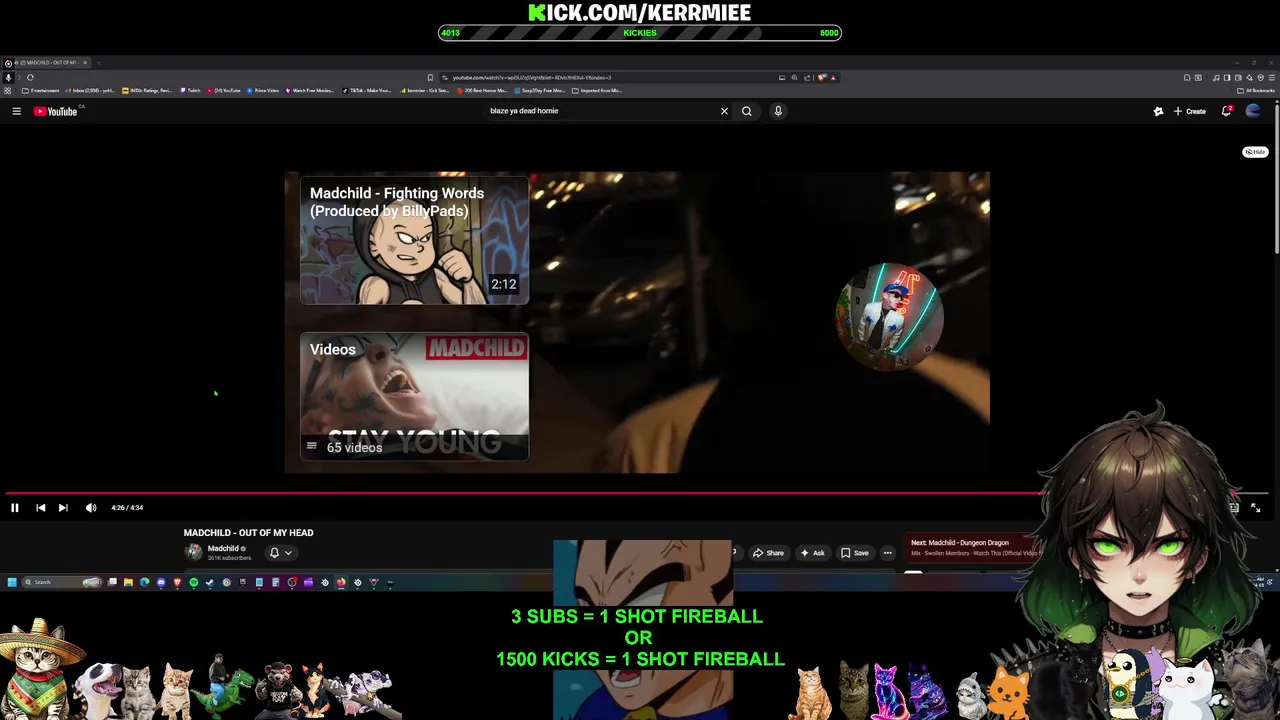The image size is (1280, 720).
Task: Open Madchild channel name link
Action: point(223,548)
